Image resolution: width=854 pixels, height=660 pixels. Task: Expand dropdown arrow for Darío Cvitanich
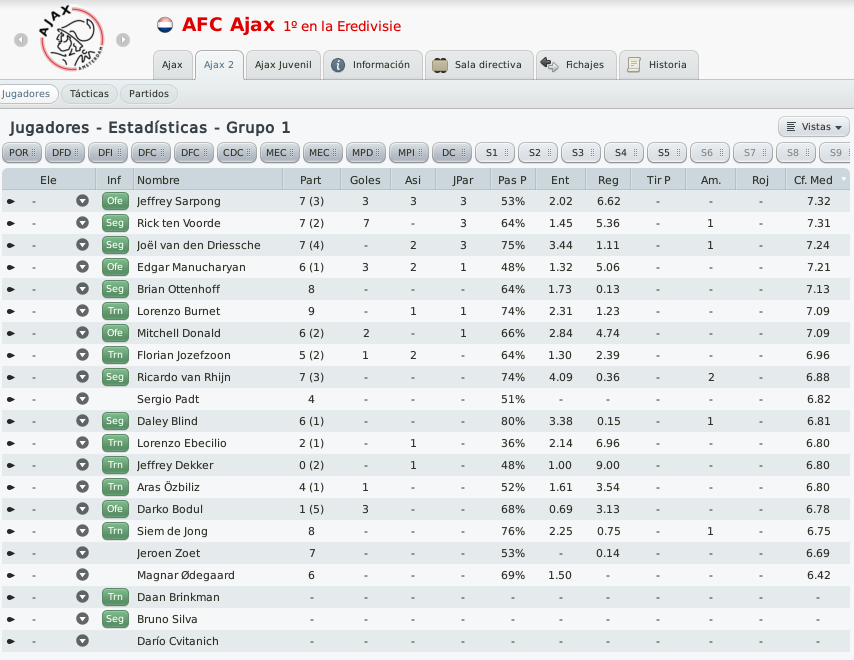pyautogui.click(x=82, y=641)
